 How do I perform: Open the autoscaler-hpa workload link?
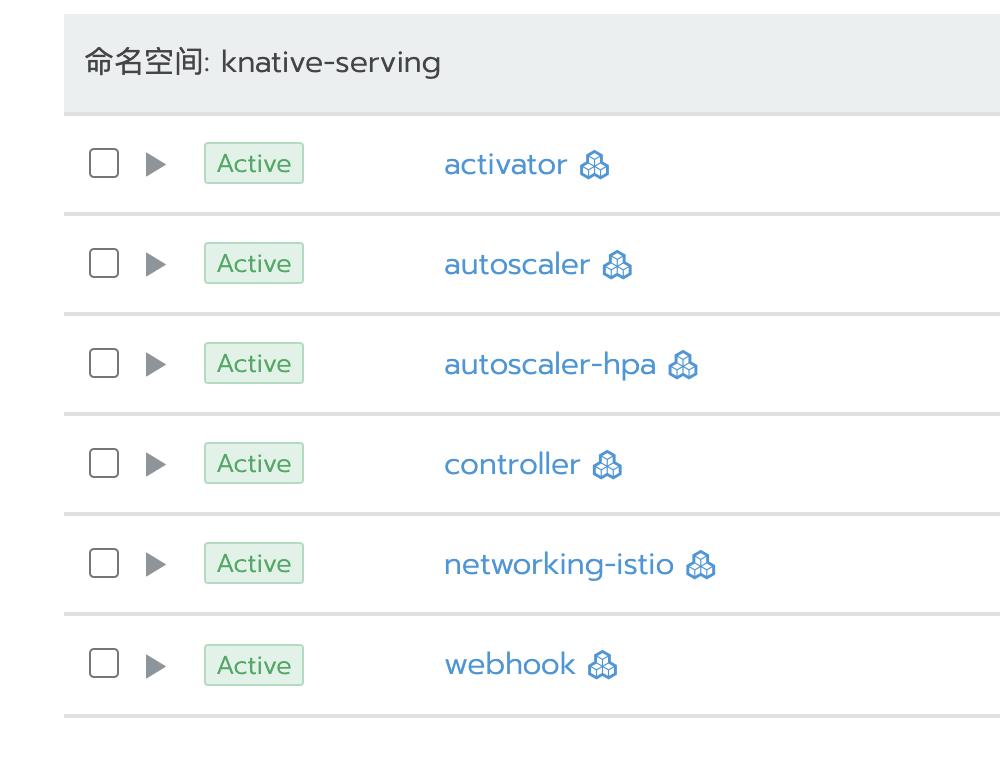(x=550, y=365)
